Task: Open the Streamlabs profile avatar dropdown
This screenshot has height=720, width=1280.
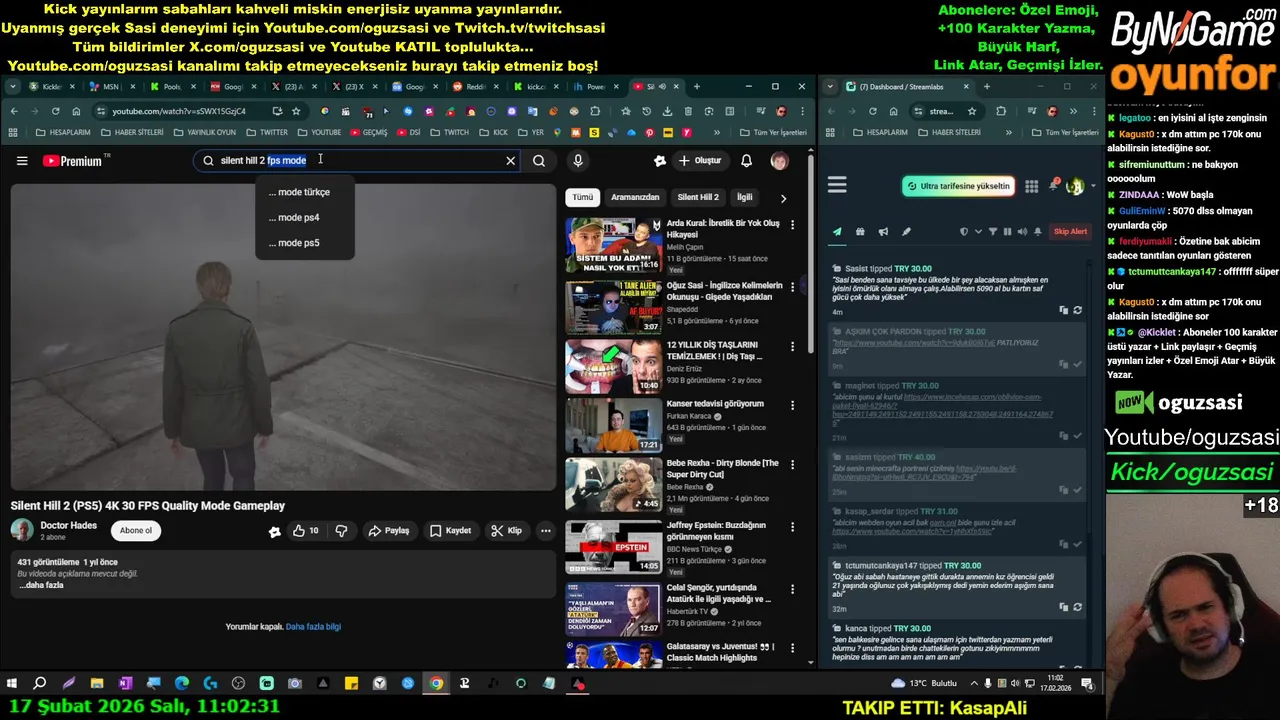Action: tap(1079, 186)
